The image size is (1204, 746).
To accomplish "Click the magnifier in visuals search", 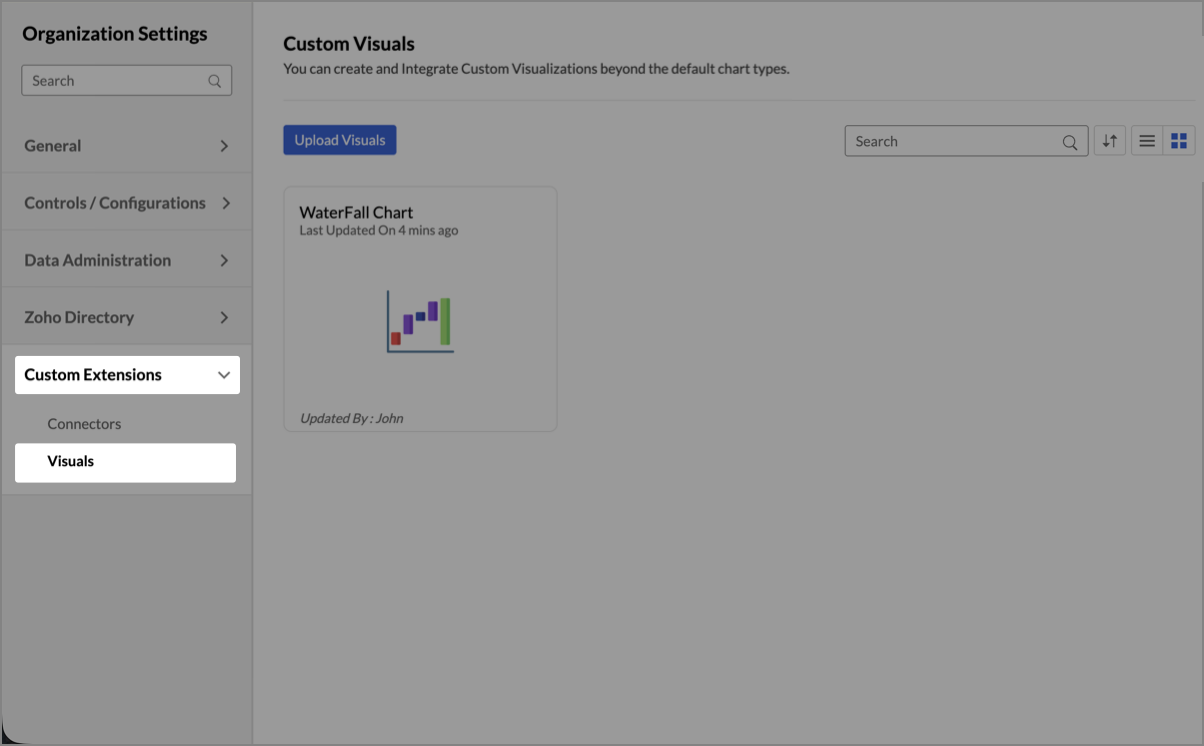I will pos(1070,142).
